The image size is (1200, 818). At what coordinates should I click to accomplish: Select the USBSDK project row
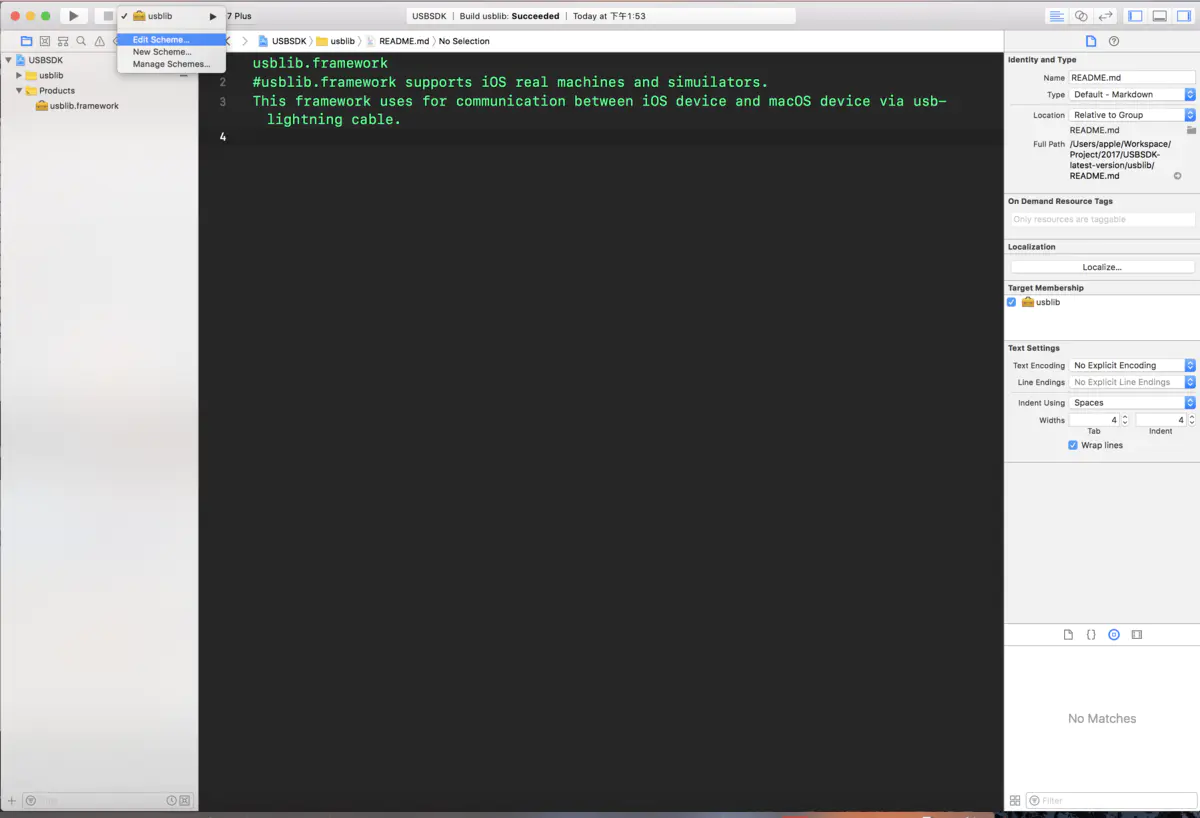[99, 60]
